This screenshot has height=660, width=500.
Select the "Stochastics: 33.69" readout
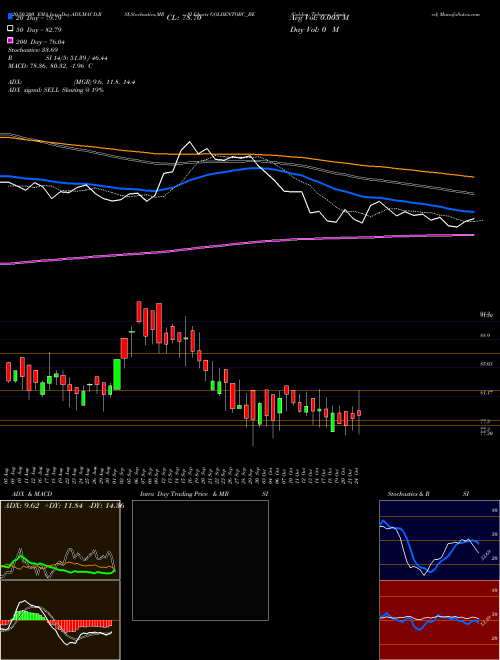[x=31, y=50]
